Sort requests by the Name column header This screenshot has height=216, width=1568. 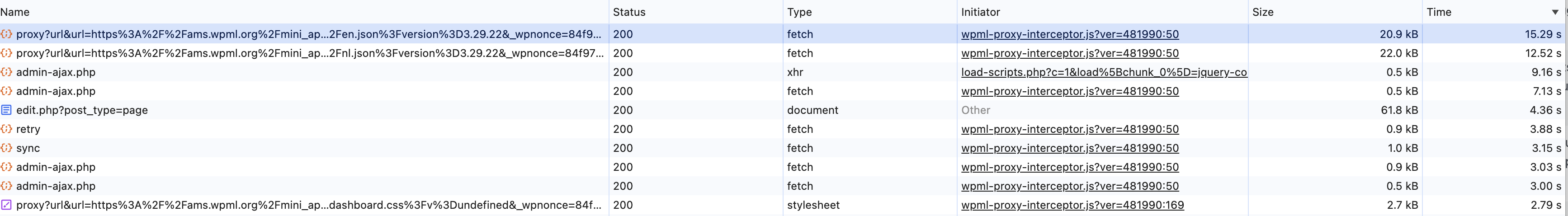pos(14,12)
